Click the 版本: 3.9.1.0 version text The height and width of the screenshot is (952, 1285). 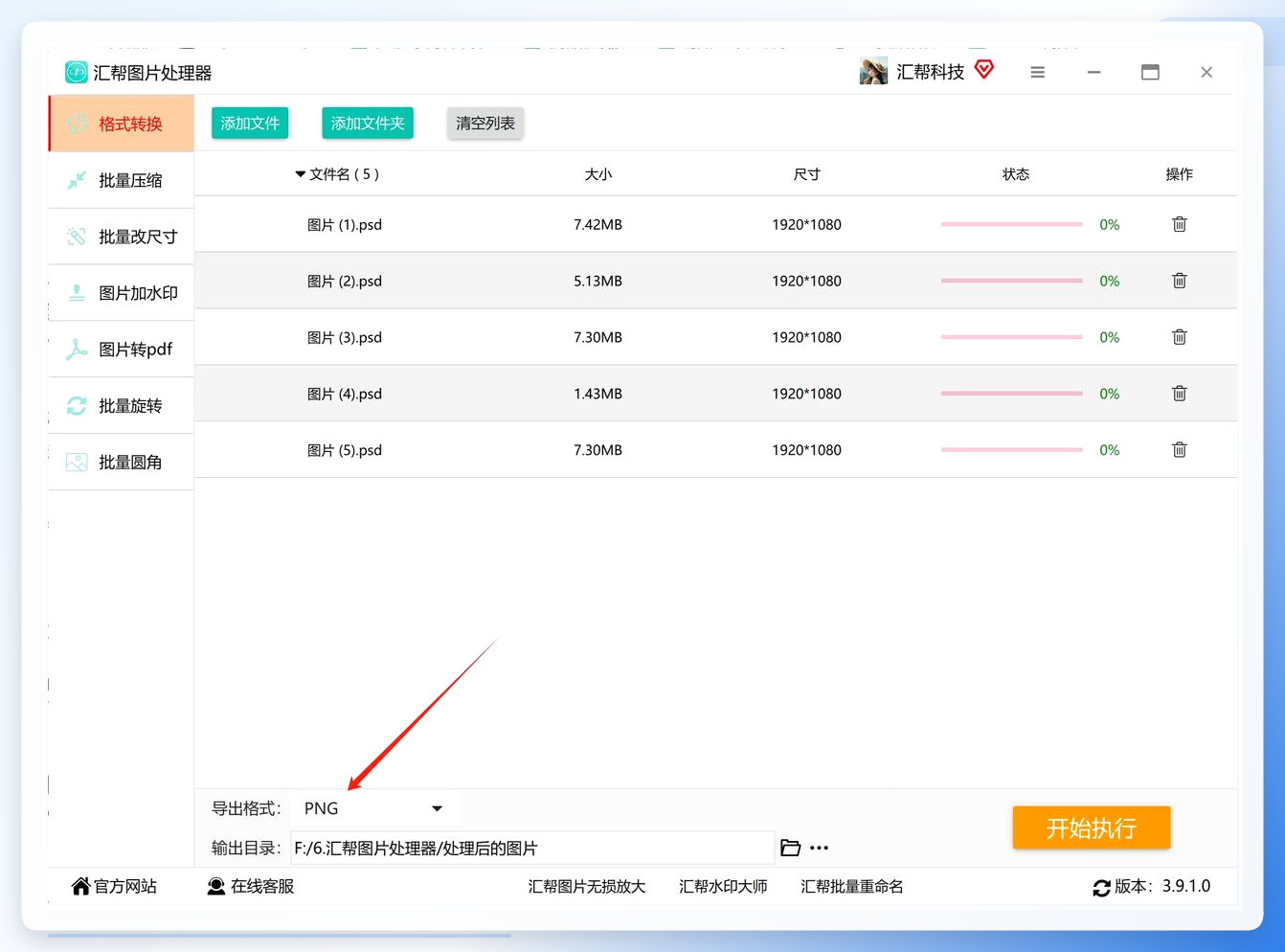(1162, 886)
